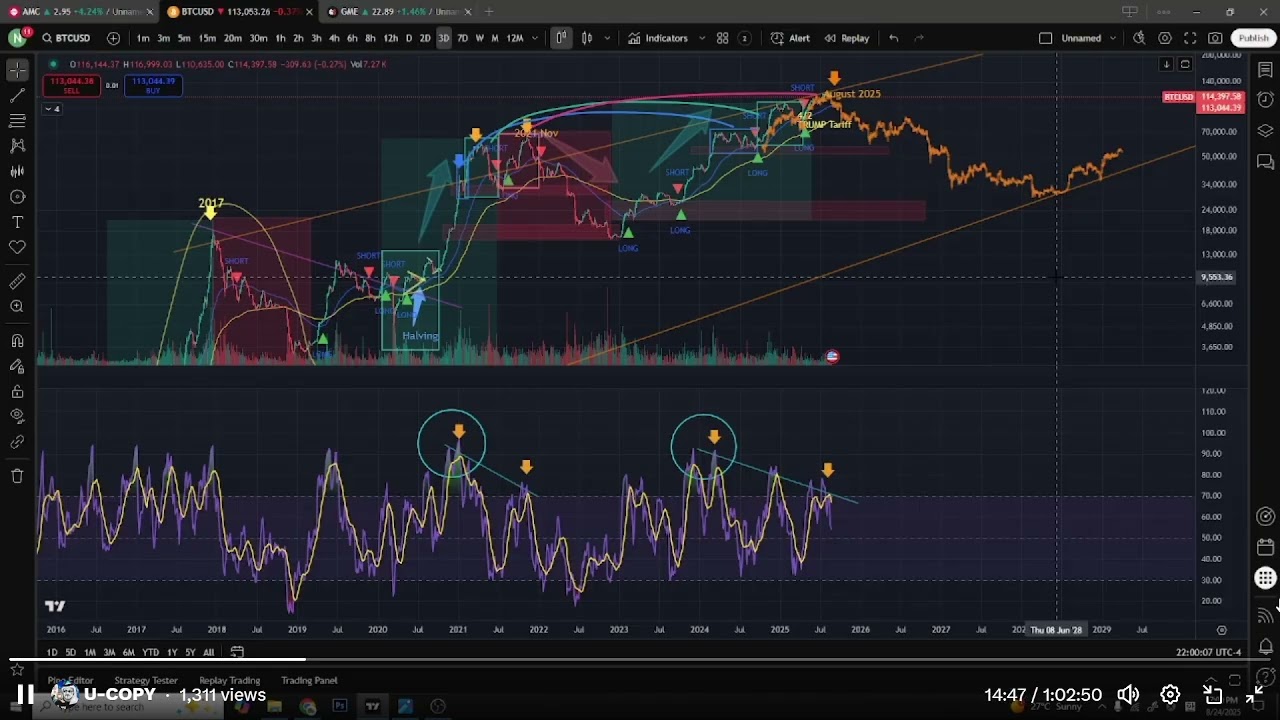Pause the video playback

(25, 695)
